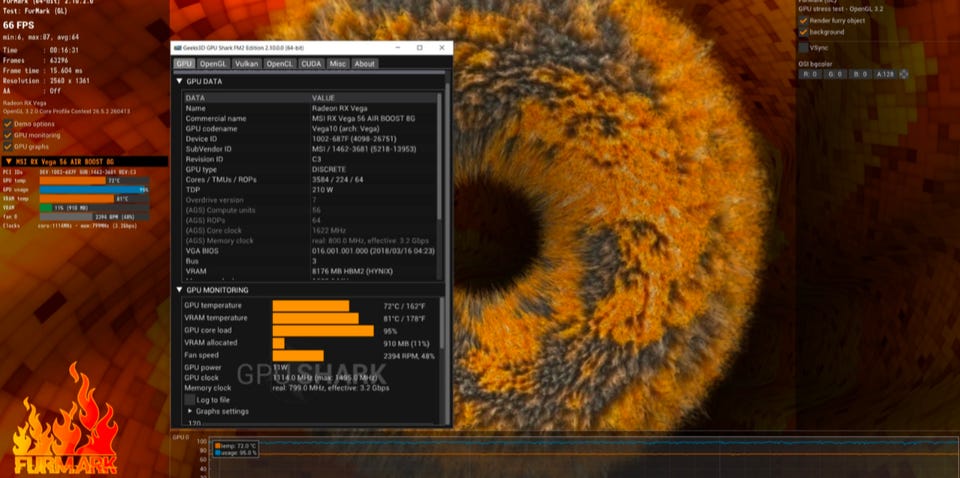Click the orange temp legend square
The height and width of the screenshot is (478, 960).
pyautogui.click(x=218, y=446)
